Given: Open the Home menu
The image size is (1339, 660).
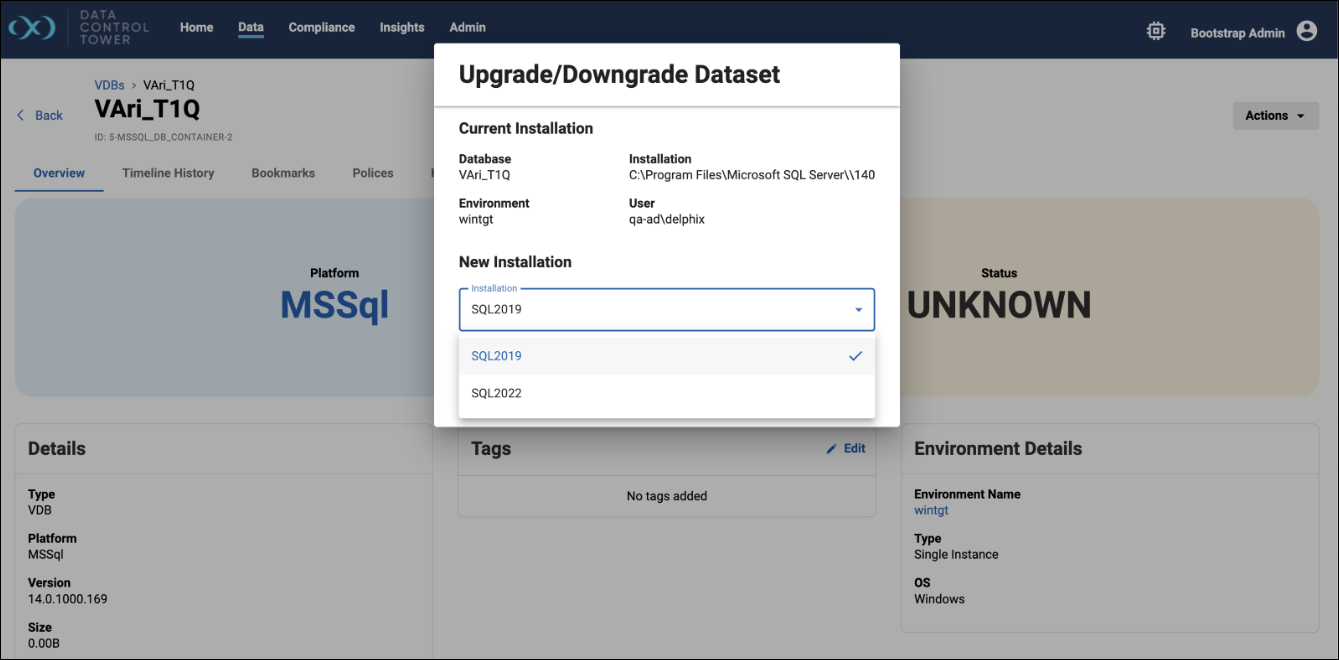Looking at the screenshot, I should point(196,28).
